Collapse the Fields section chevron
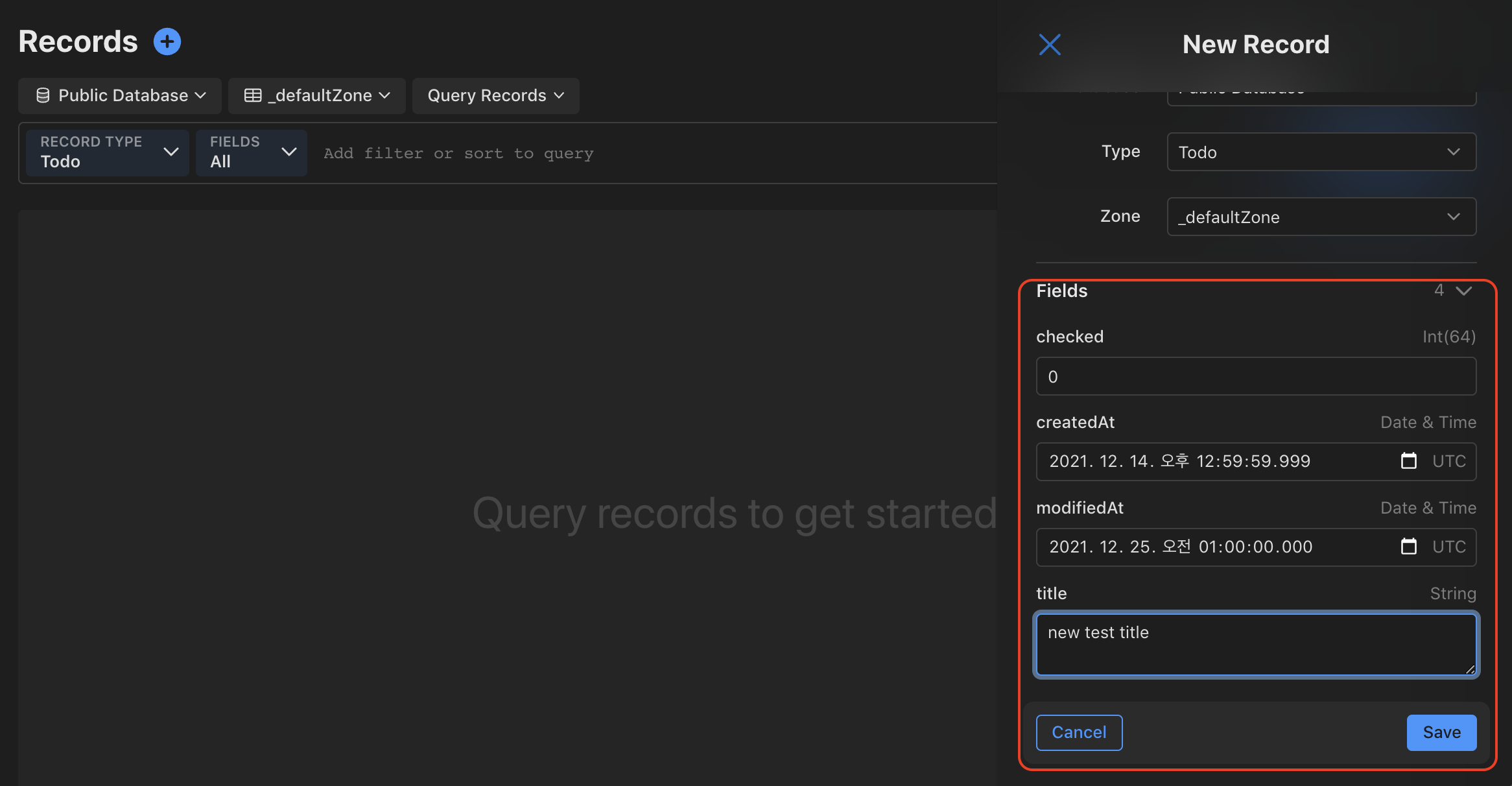This screenshot has width=1512, height=786. click(x=1464, y=291)
